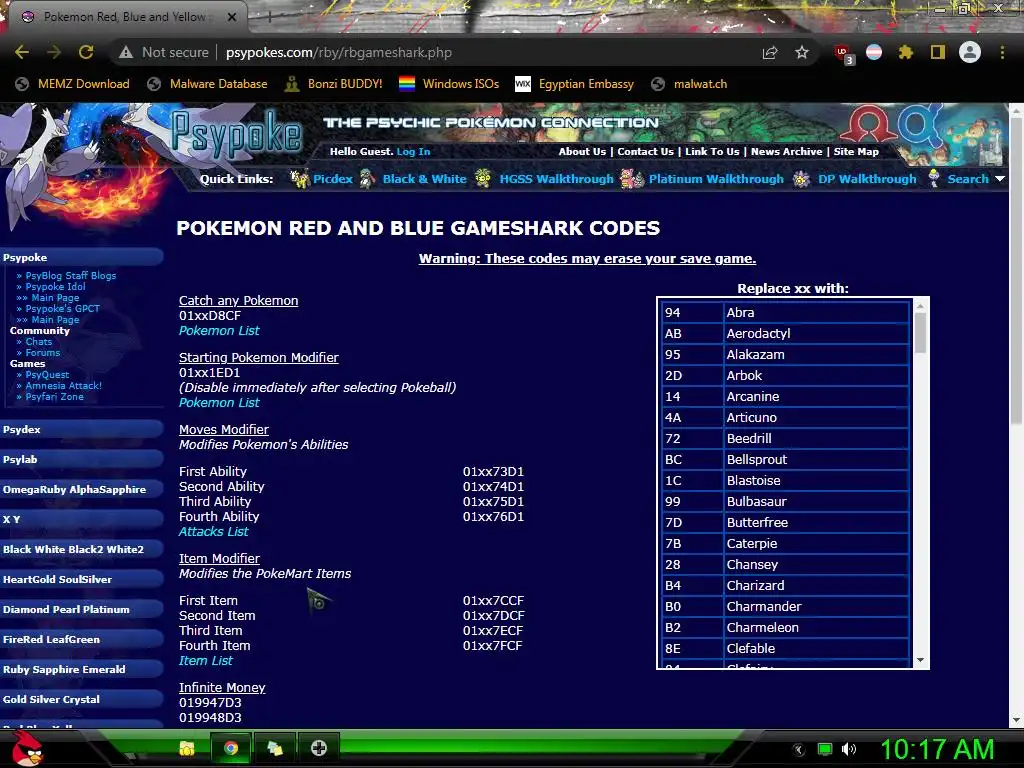Open the uBlock Origin extension icon
This screenshot has width=1024, height=768.
(843, 54)
